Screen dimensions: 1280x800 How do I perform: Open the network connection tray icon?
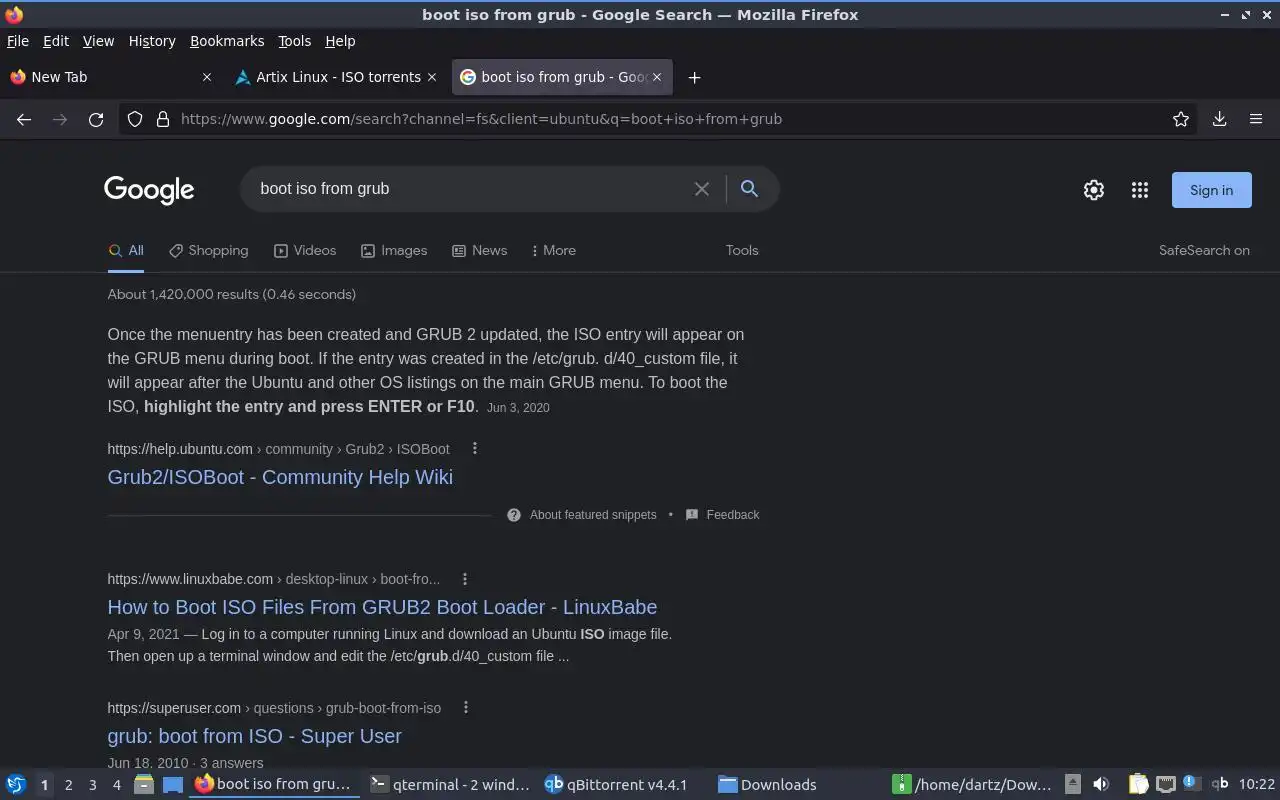[1165, 785]
